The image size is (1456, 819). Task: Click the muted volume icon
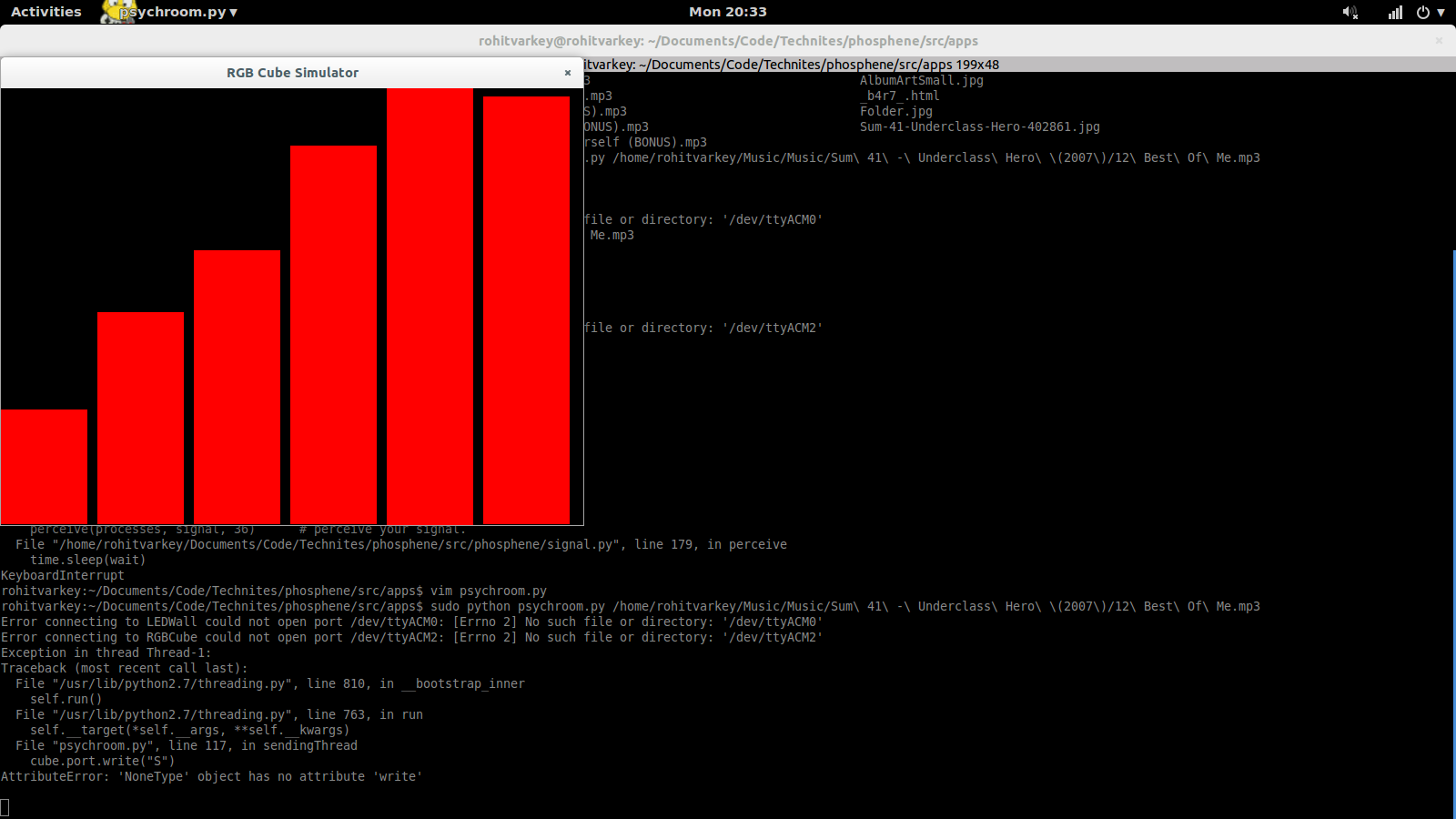1350,12
